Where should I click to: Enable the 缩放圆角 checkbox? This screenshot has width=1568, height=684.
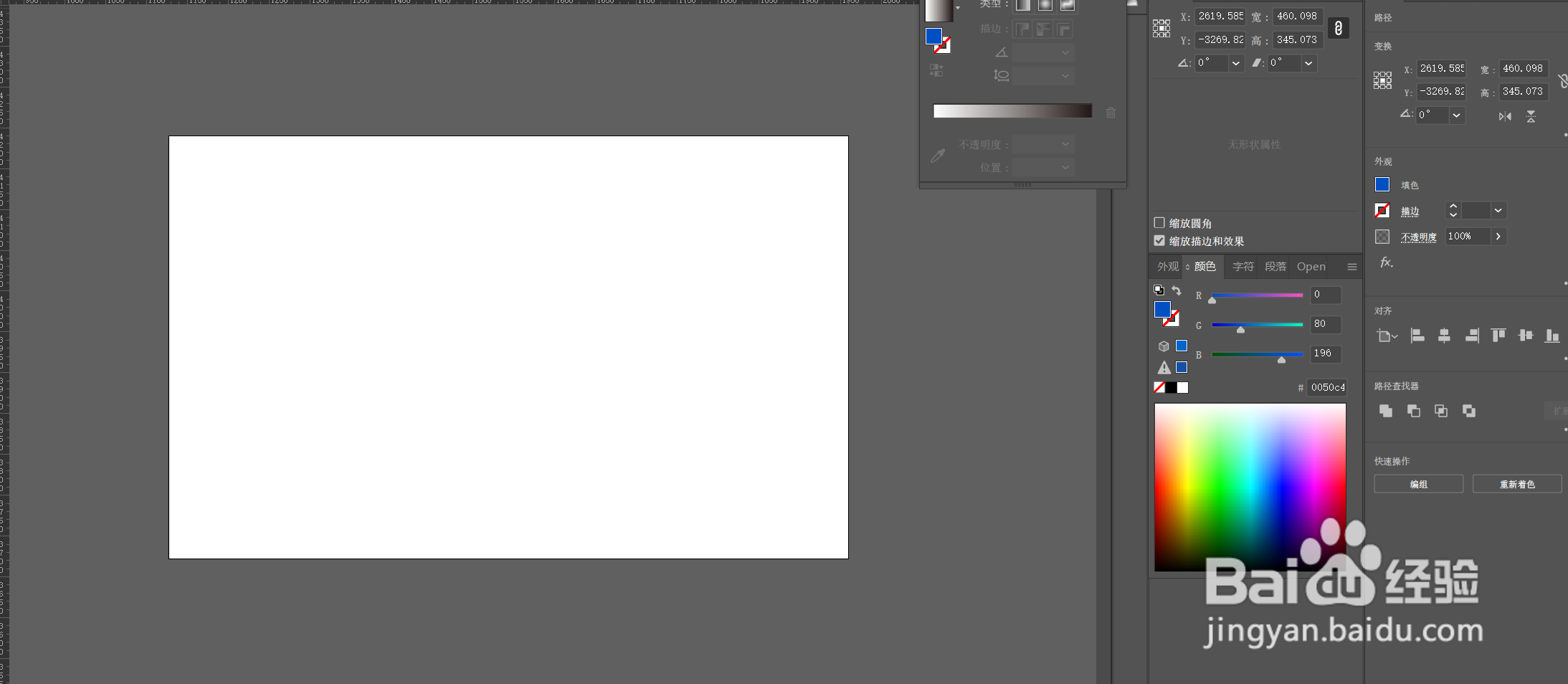(1159, 223)
